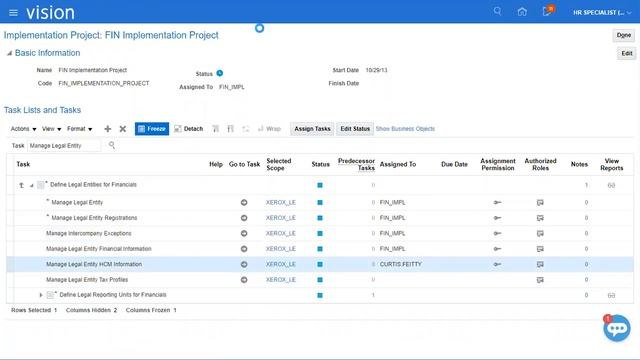Viewport: 640px width, 360px height.
Task: Open the hamburger navigation menu
Action: (x=13, y=13)
